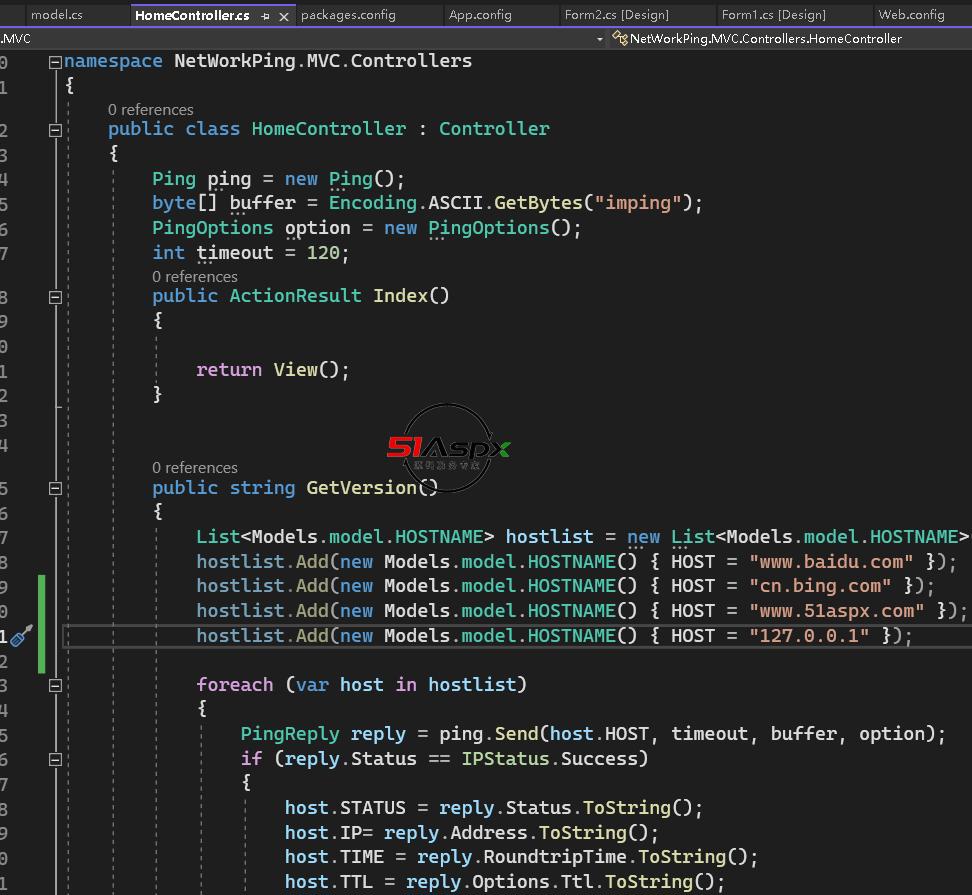Show references above HomeController class

[151, 110]
